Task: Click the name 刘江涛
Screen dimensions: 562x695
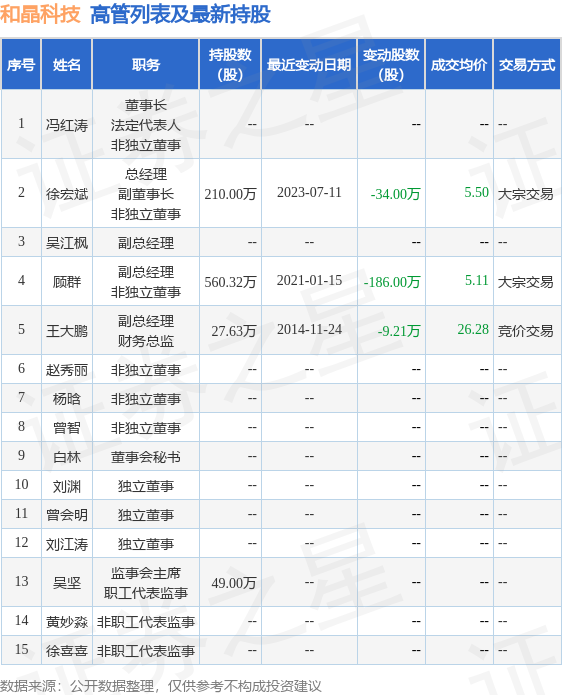Action: (67, 544)
